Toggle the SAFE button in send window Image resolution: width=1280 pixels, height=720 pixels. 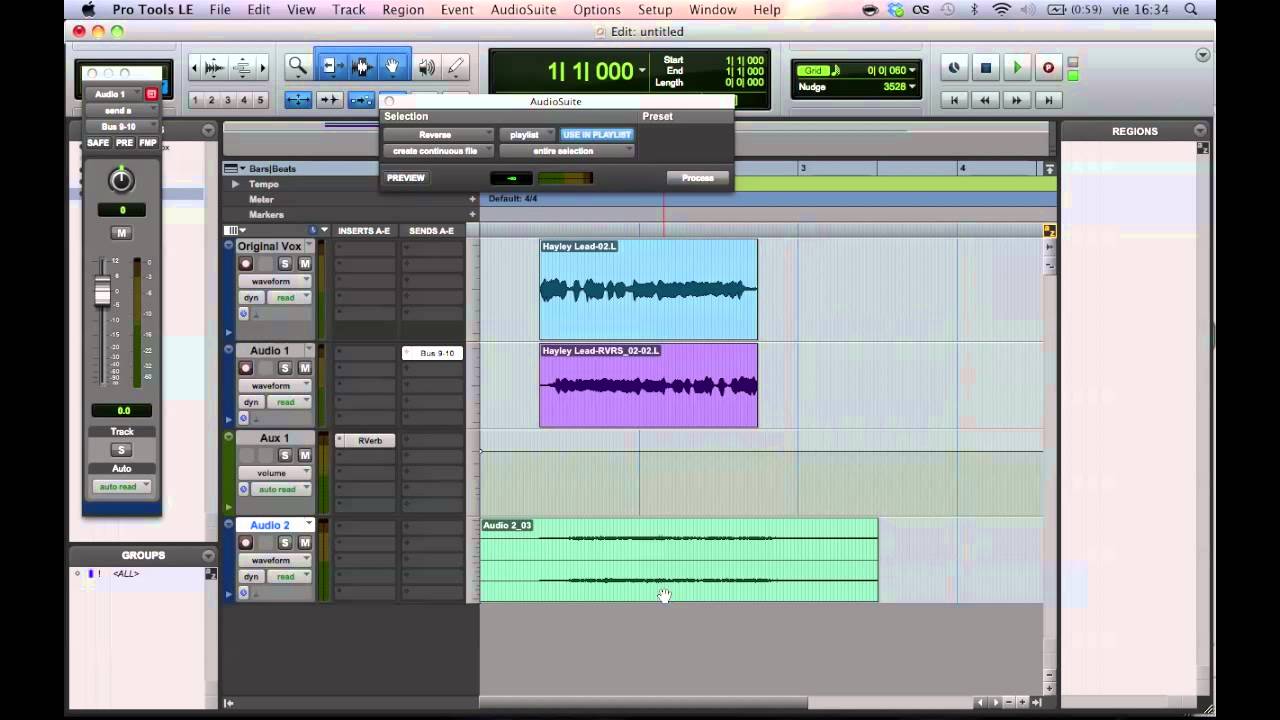(98, 143)
